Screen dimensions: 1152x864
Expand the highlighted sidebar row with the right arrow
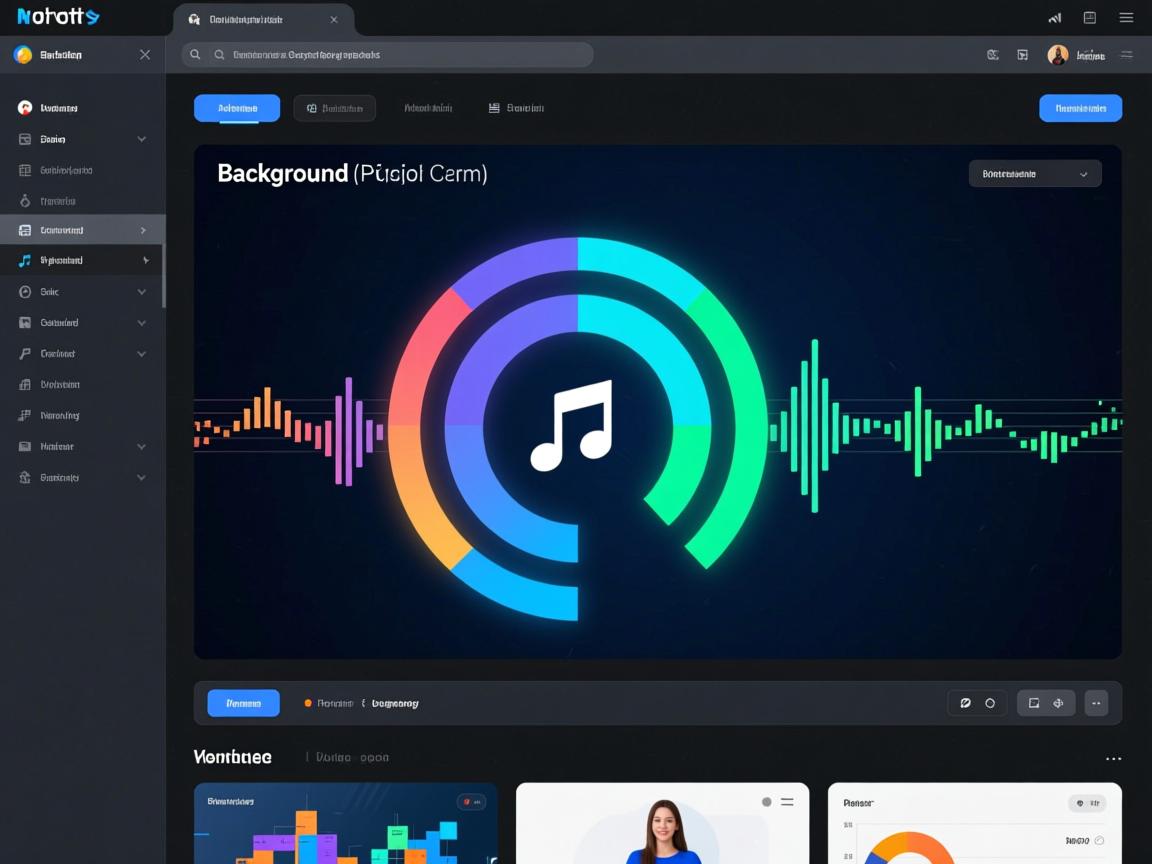pyautogui.click(x=82, y=230)
